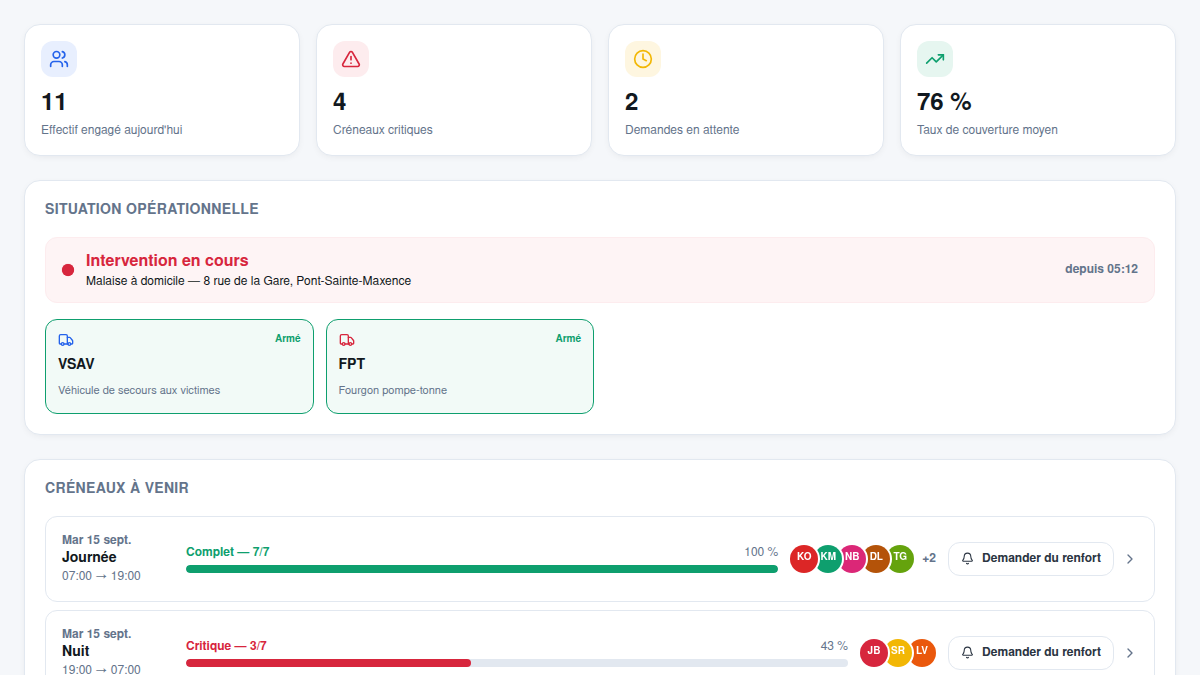The image size is (1200, 675).
Task: Click the red Critique 3/7 progress bar
Action: pyautogui.click(x=517, y=663)
